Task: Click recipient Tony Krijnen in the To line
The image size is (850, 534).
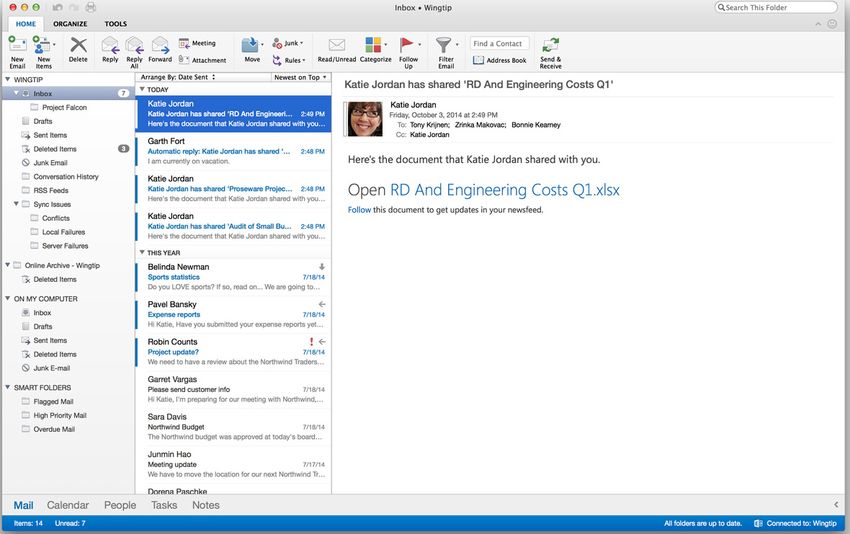Action: click(x=430, y=125)
